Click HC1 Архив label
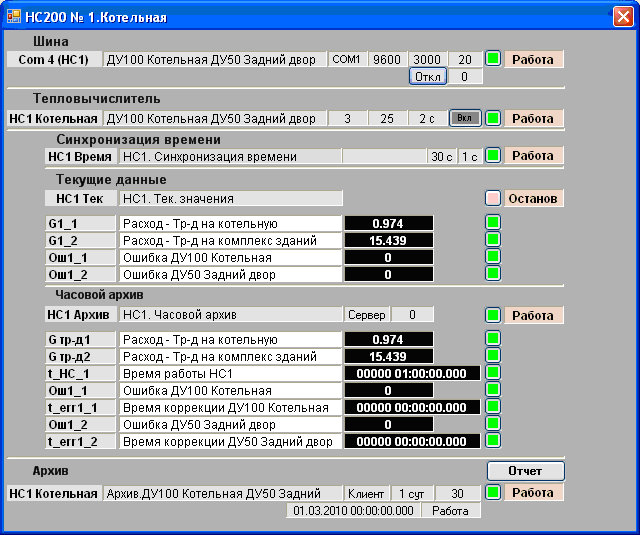Image resolution: width=640 pixels, height=535 pixels. pos(80,315)
